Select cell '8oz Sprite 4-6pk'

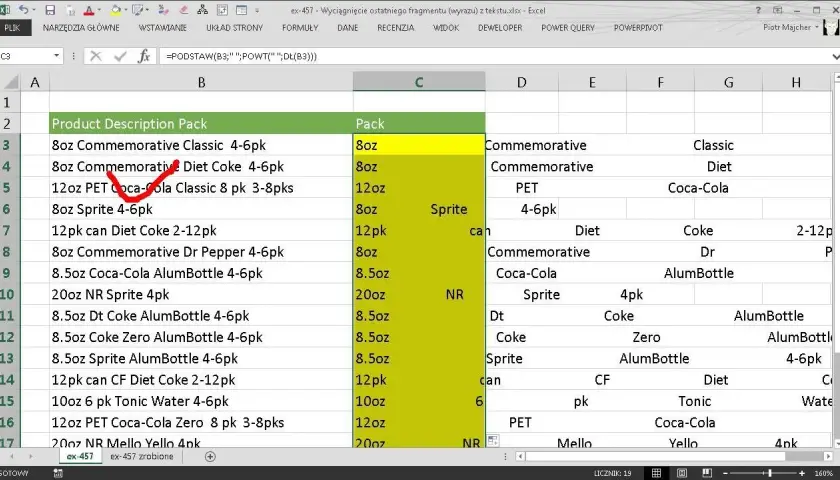click(201, 209)
